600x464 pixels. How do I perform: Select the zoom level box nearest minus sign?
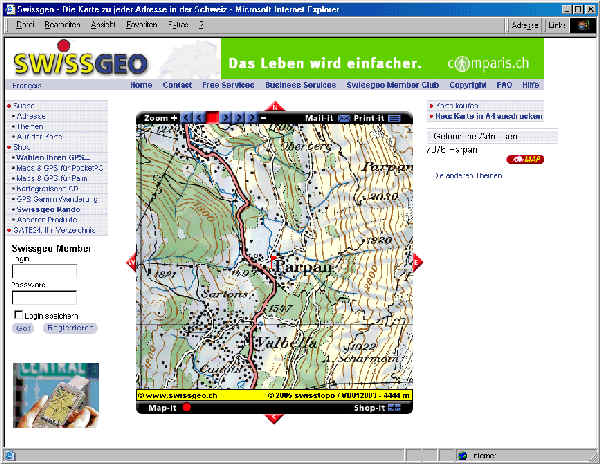pos(251,118)
